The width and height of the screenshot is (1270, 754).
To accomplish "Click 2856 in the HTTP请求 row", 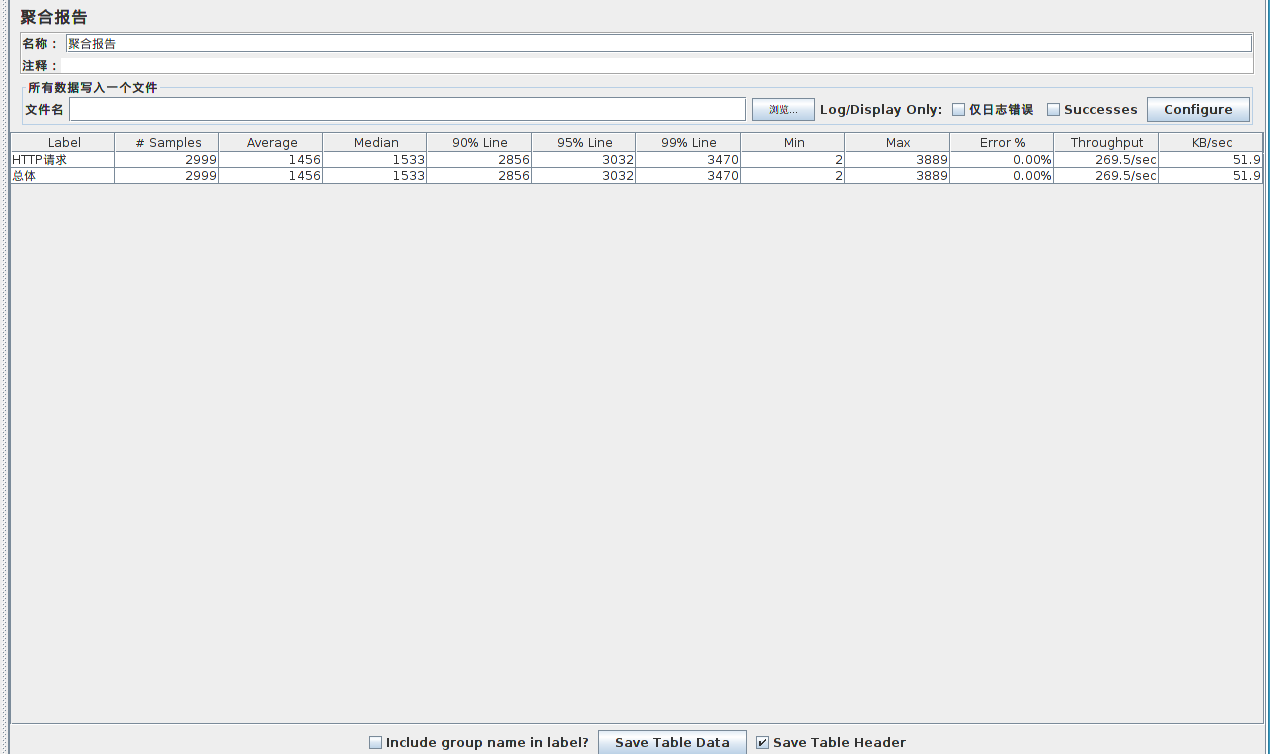I will pos(480,159).
